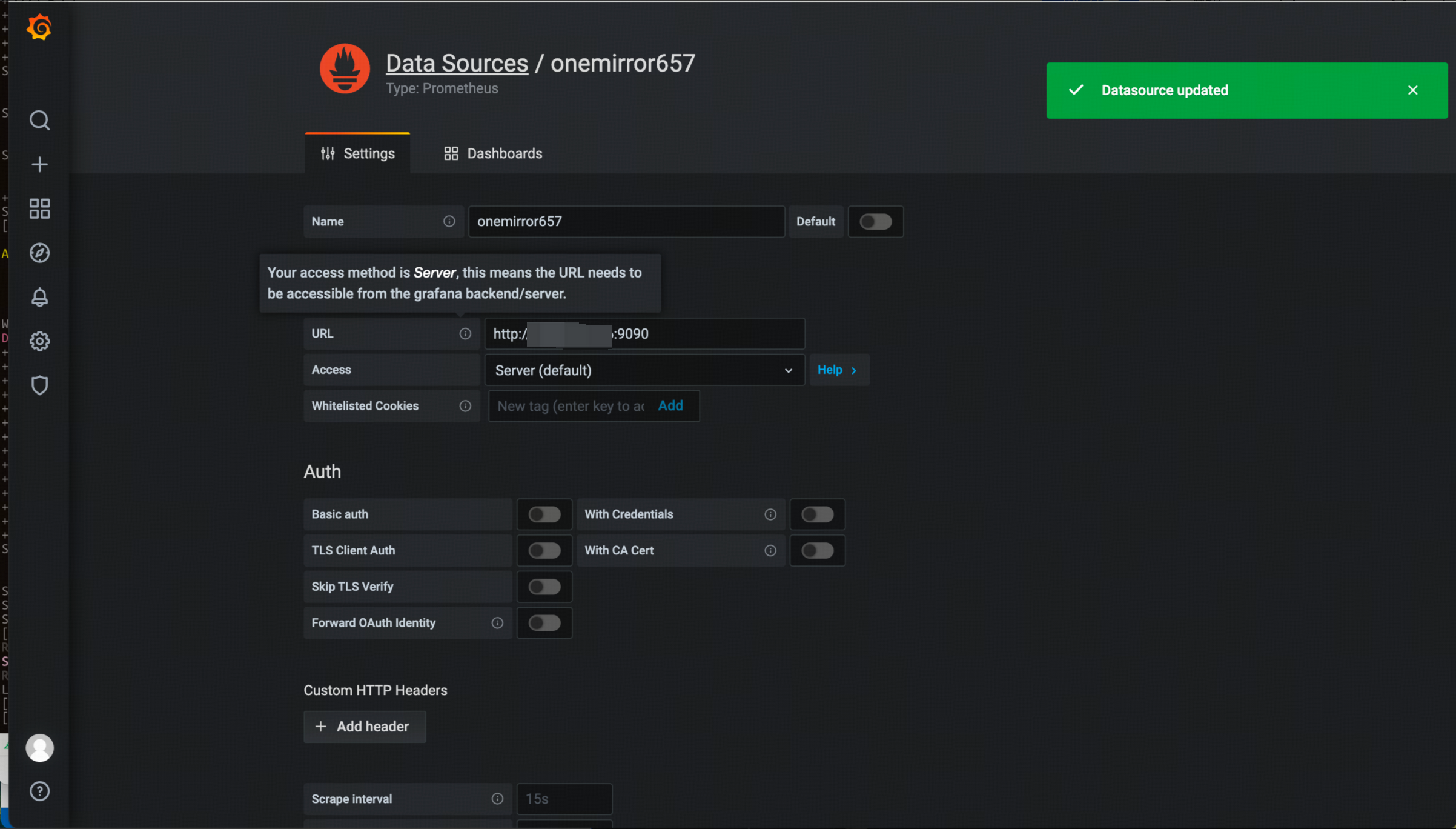Screen dimensions: 1456x829
Task: Click the Name field info icon
Action: pyautogui.click(x=449, y=221)
